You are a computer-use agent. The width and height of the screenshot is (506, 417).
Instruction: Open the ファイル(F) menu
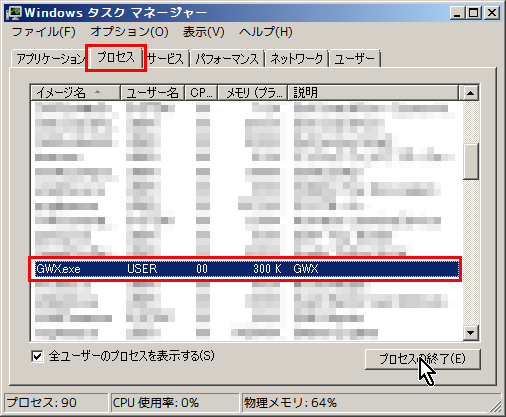[43, 32]
